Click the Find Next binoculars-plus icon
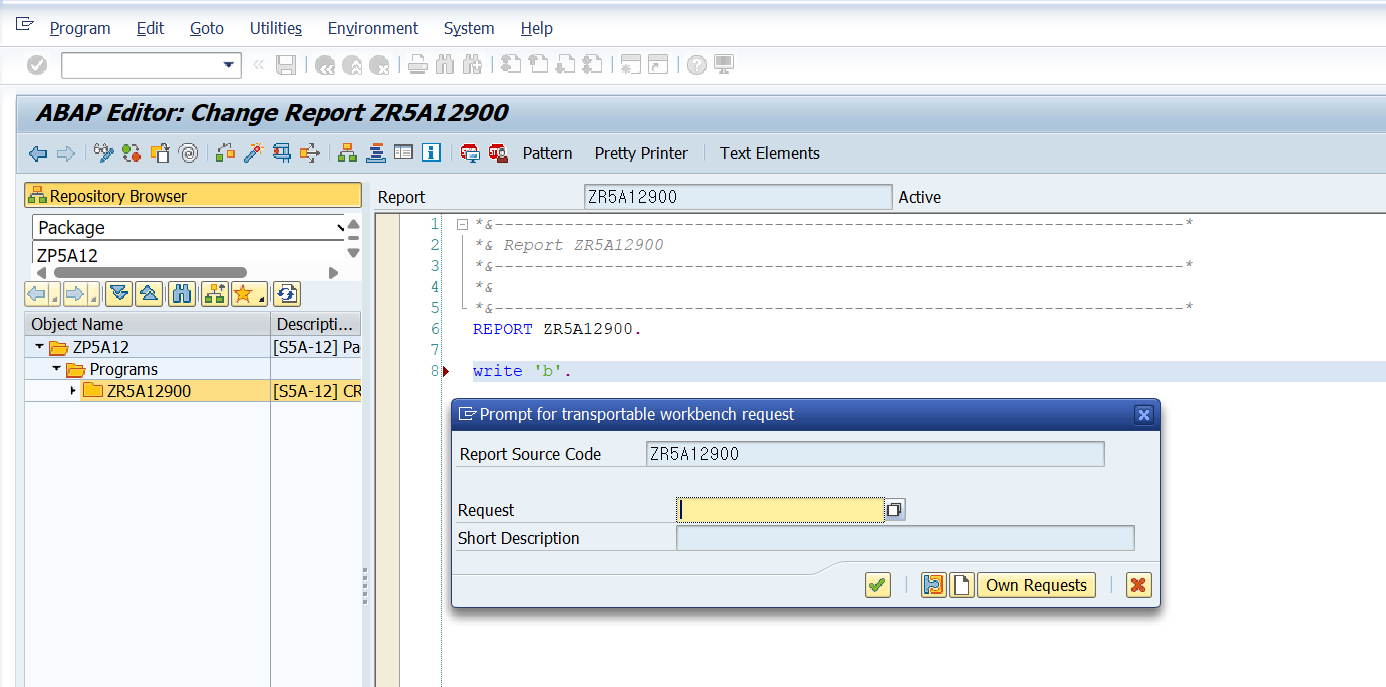 click(474, 65)
